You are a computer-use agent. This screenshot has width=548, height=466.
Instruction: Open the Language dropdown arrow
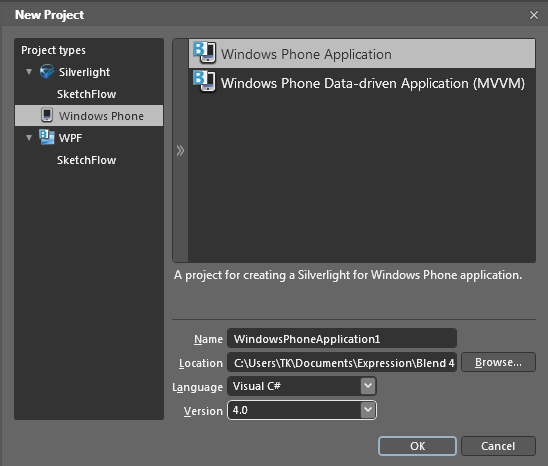click(368, 386)
